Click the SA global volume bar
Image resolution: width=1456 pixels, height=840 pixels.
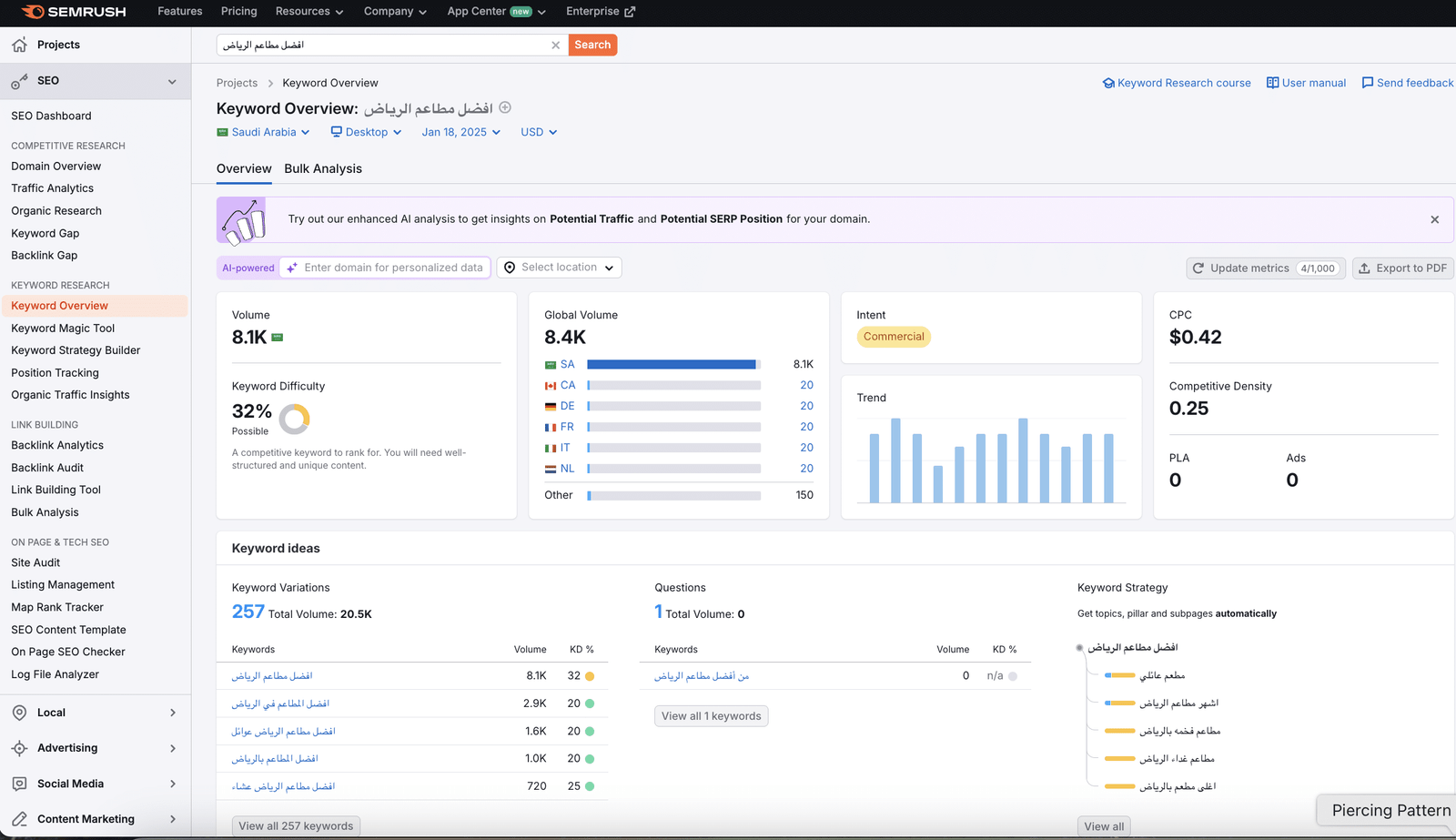pos(673,365)
